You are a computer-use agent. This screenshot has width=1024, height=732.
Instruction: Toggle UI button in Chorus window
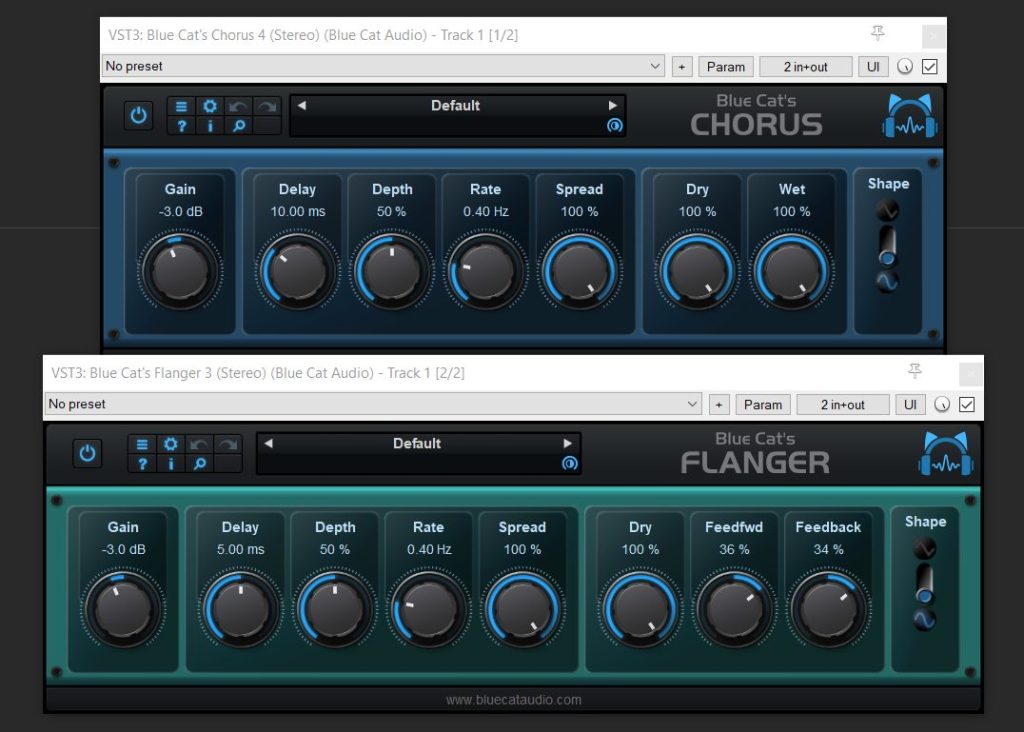pos(873,67)
